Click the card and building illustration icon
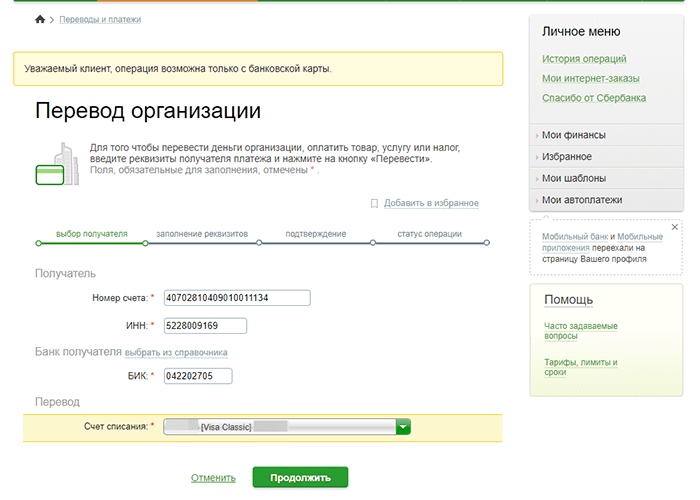Viewport: 700px width, 500px height. coord(57,164)
